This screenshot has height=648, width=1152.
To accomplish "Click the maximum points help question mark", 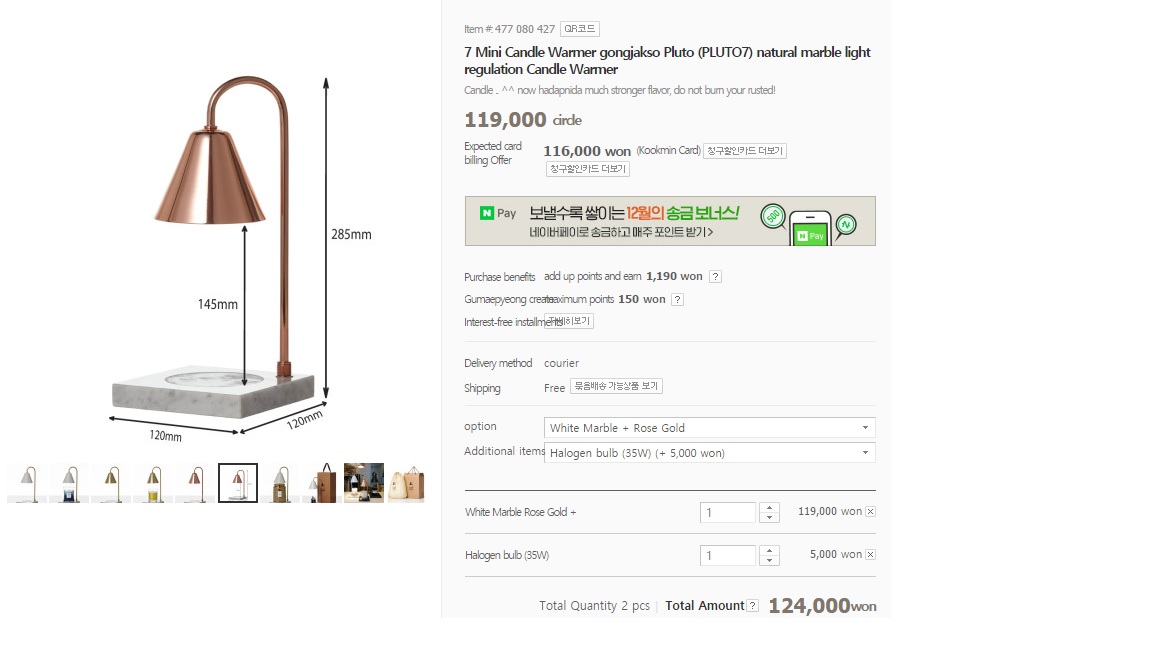I will [x=677, y=300].
